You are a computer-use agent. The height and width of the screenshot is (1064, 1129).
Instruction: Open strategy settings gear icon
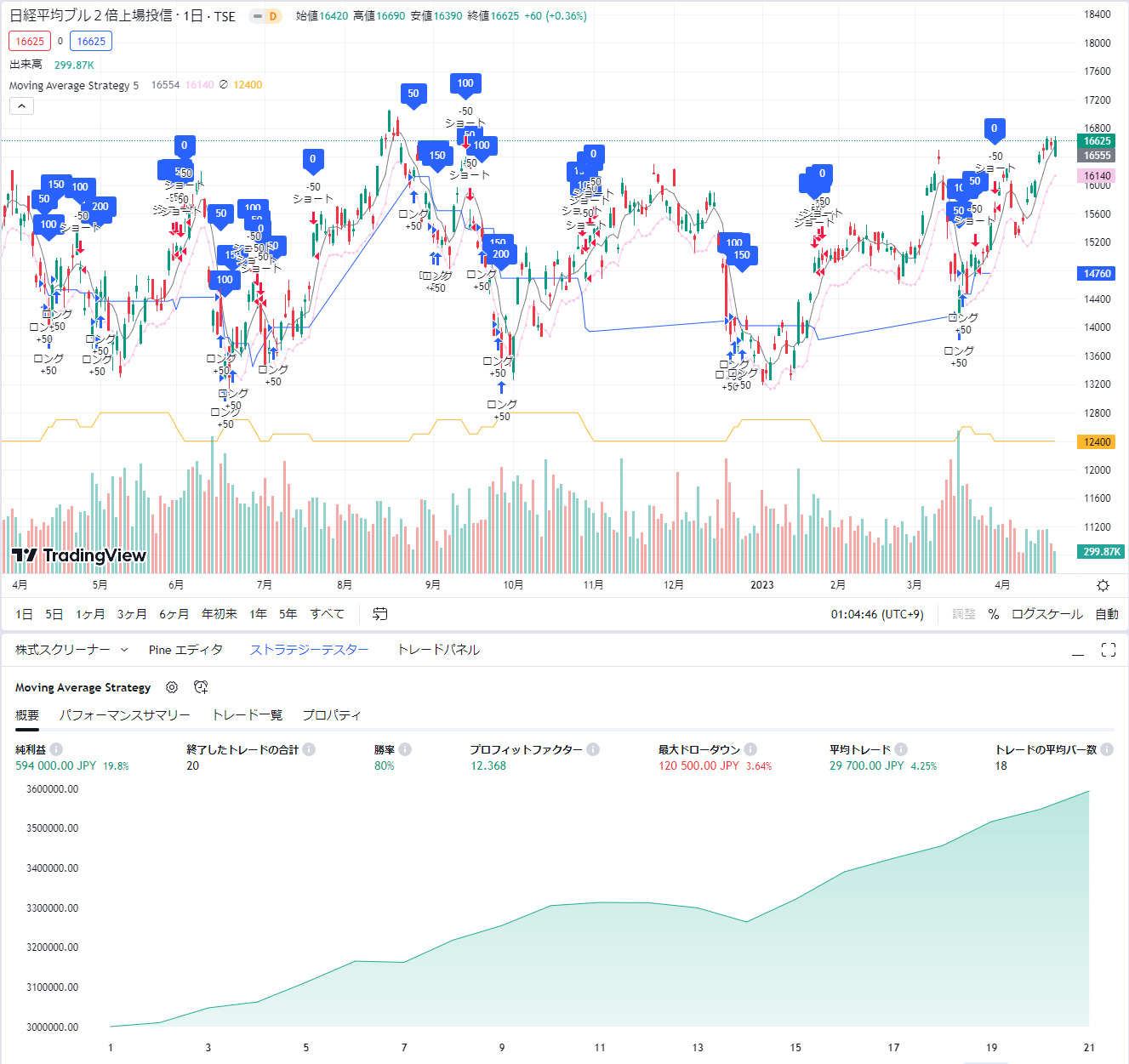(x=172, y=687)
